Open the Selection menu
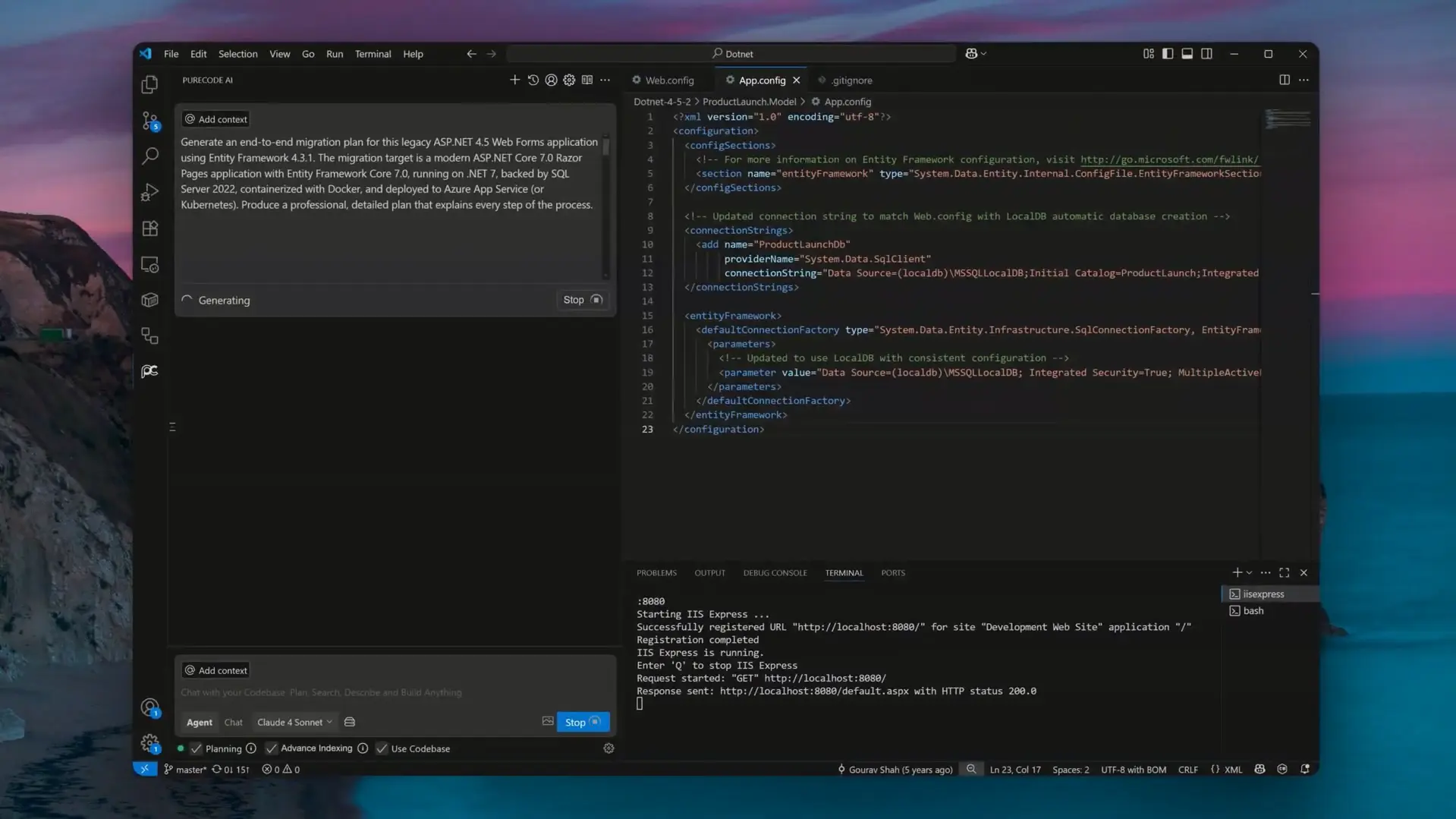Image resolution: width=1456 pixels, height=819 pixels. (x=237, y=54)
